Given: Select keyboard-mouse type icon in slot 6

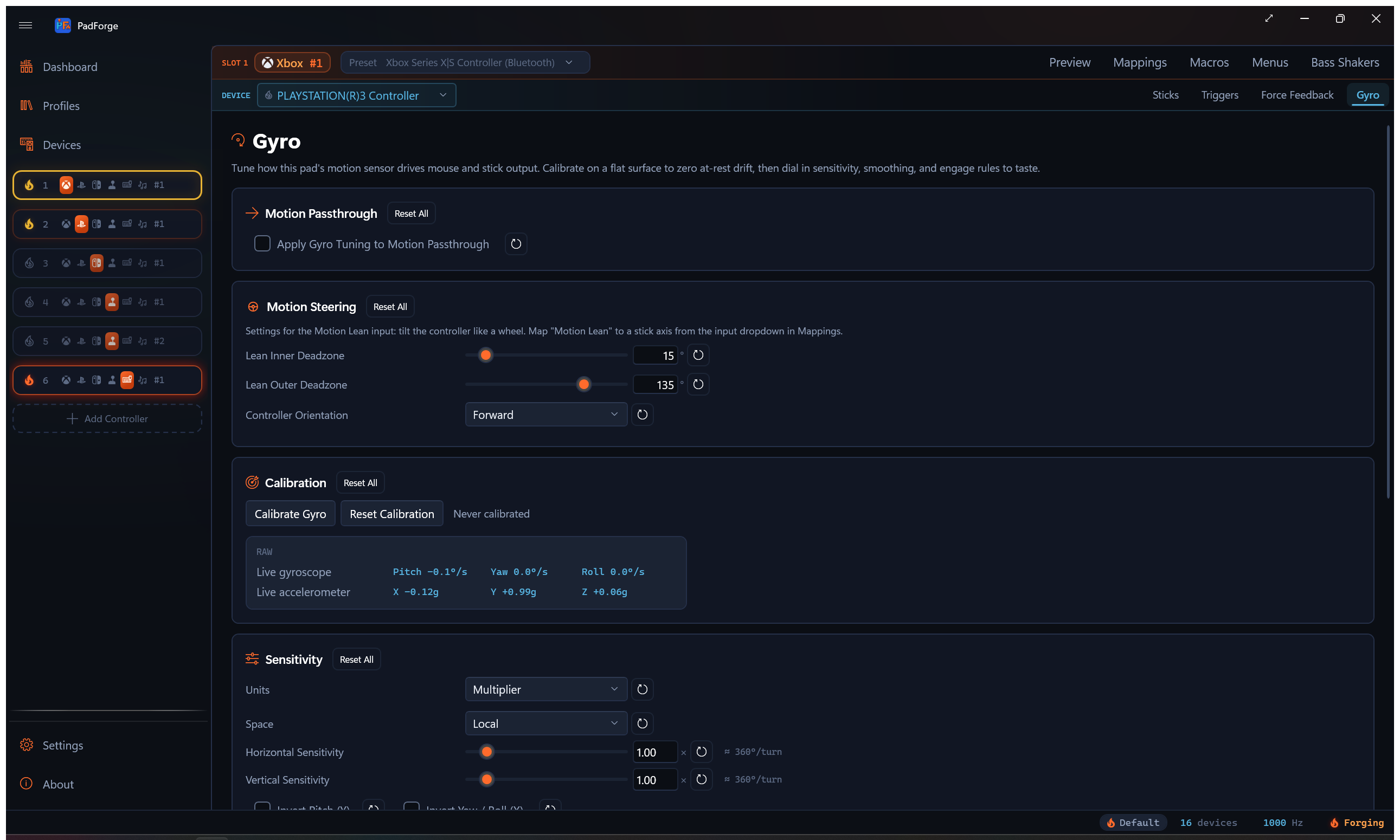Looking at the screenshot, I should 127,380.
